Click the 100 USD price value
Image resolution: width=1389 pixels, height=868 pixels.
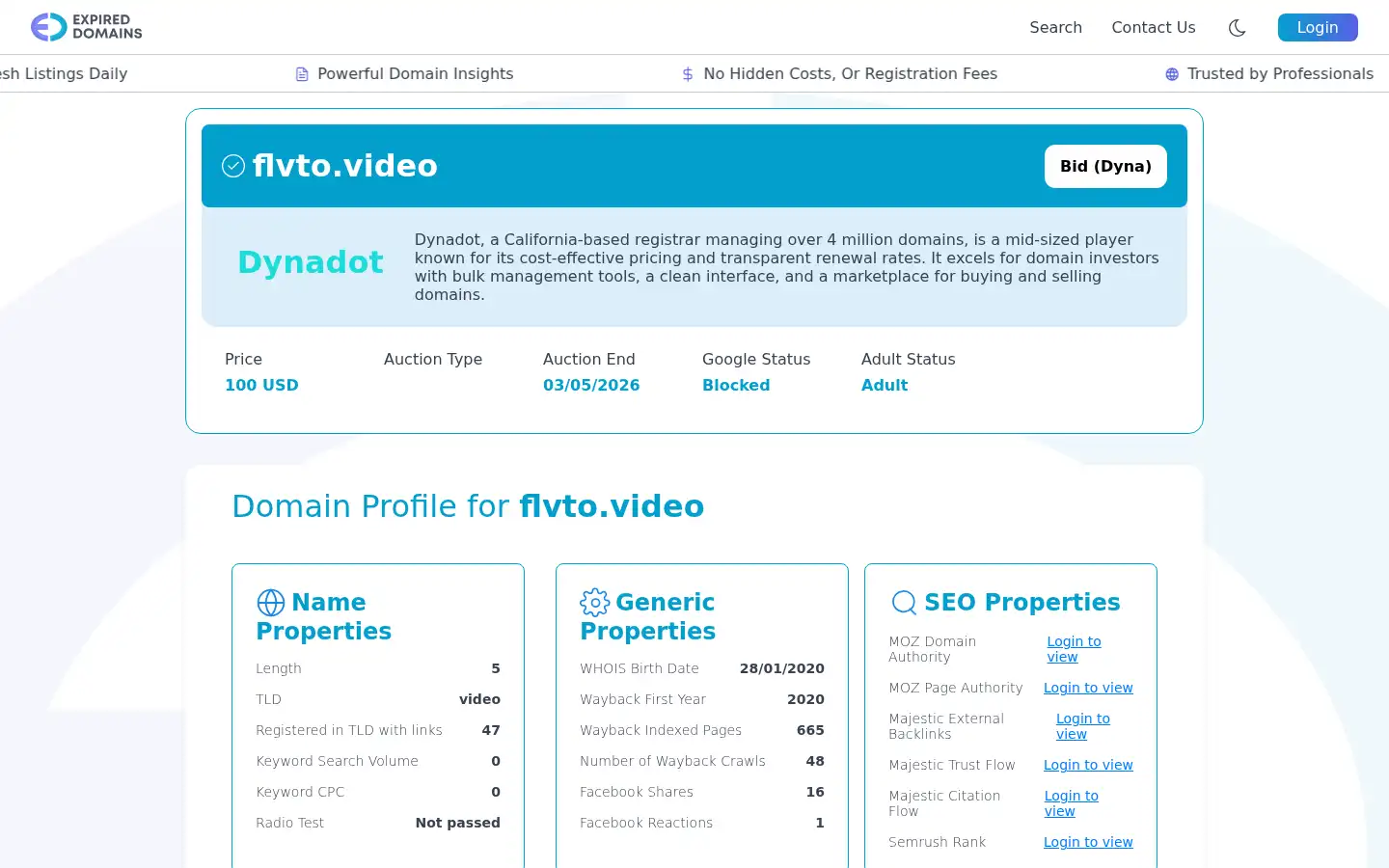(x=261, y=385)
